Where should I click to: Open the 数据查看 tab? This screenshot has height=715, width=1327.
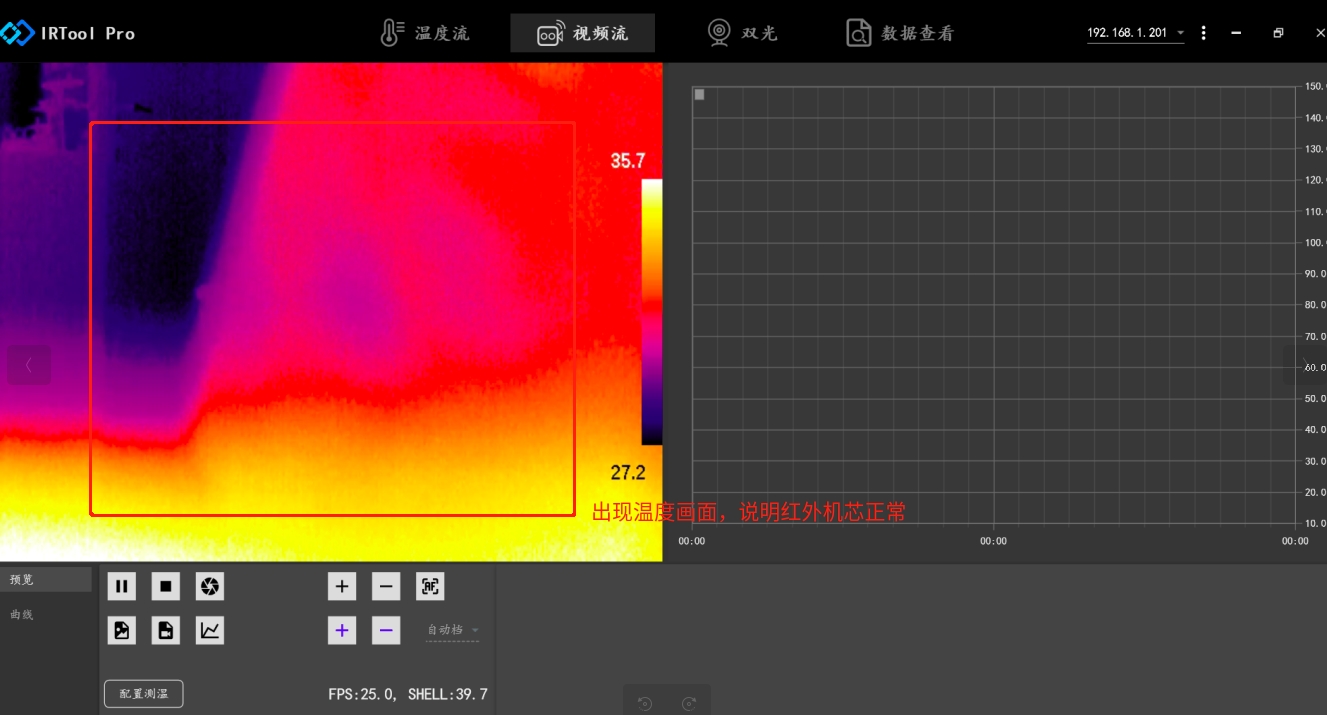(900, 33)
